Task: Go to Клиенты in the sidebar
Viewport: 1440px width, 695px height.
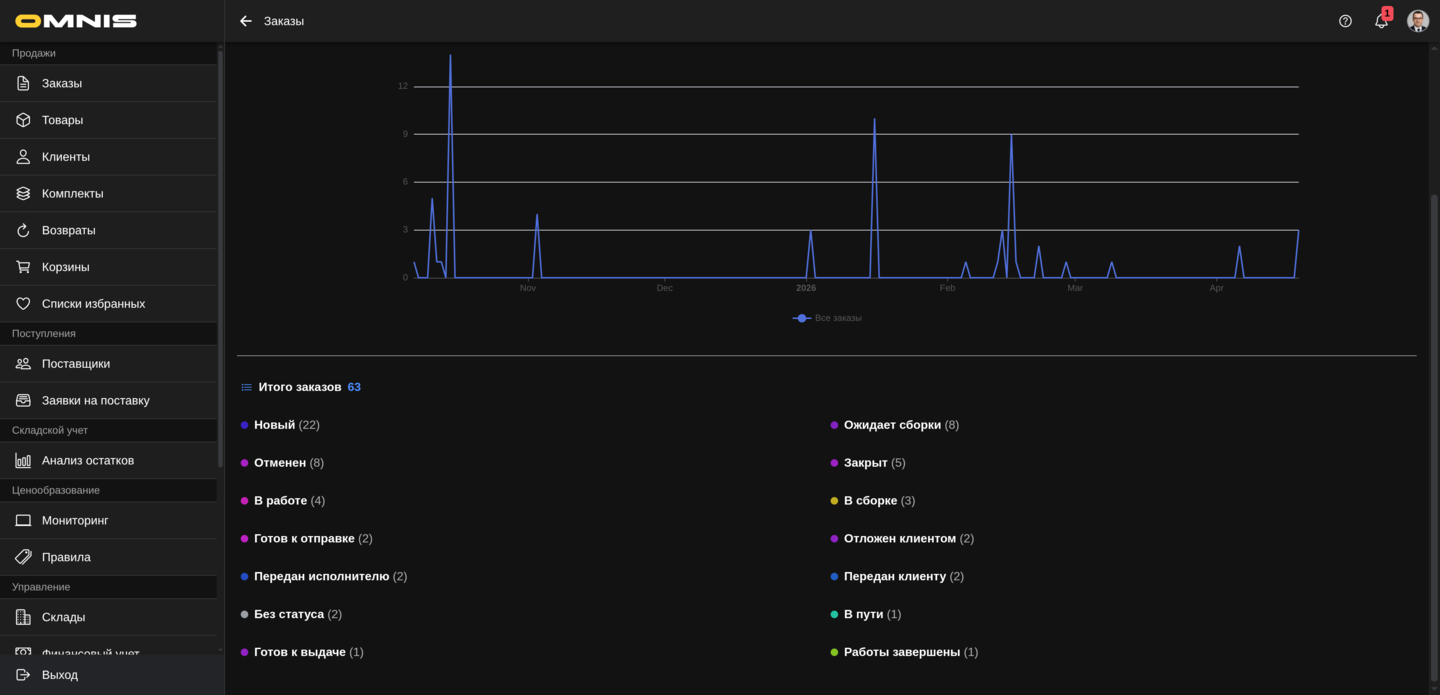Action: click(66, 157)
